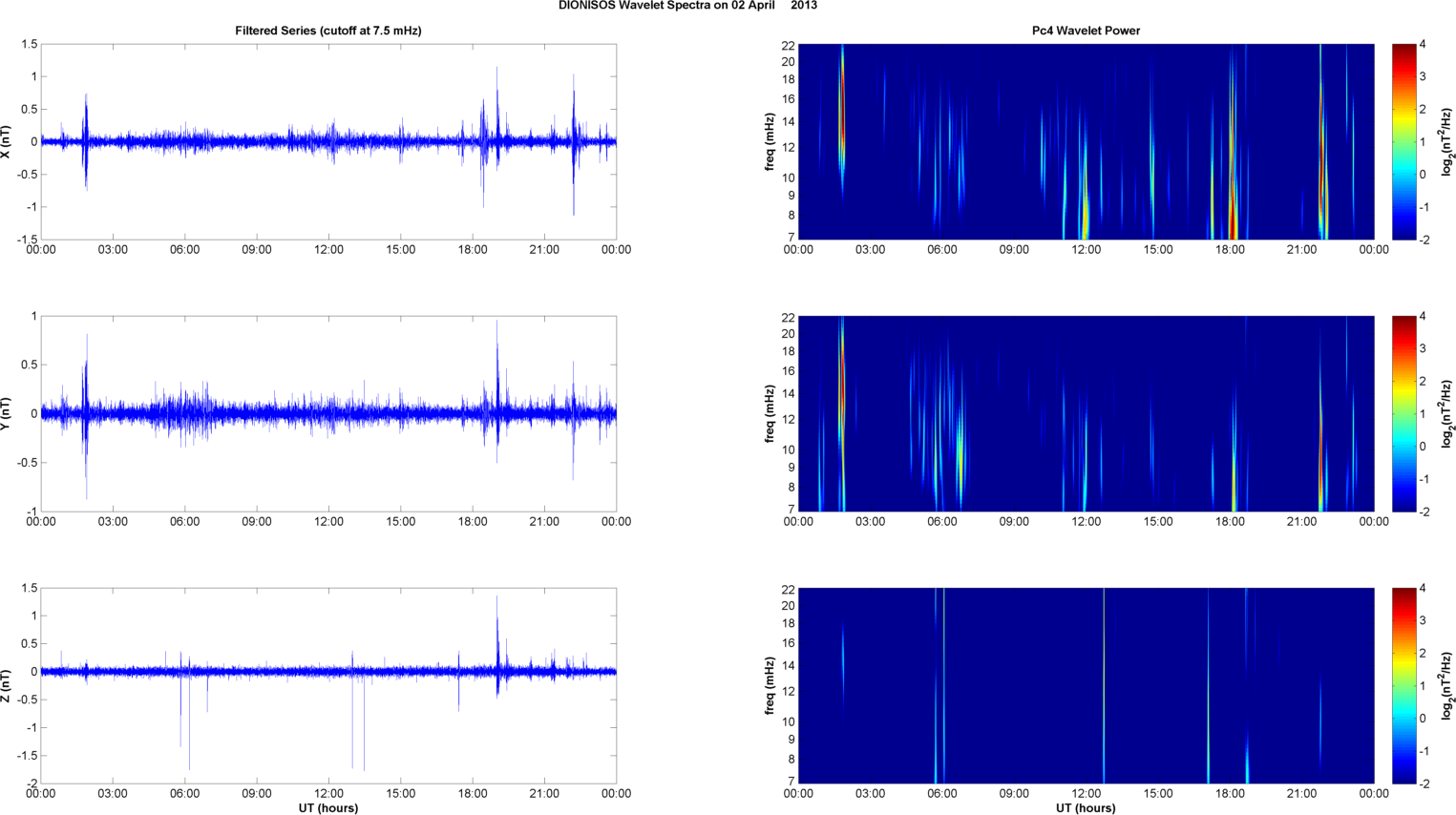Screen dimensions: 1456x815
Task: Click the "21:00" tick under the middle wavelet spectrum
Action: 1302,522
